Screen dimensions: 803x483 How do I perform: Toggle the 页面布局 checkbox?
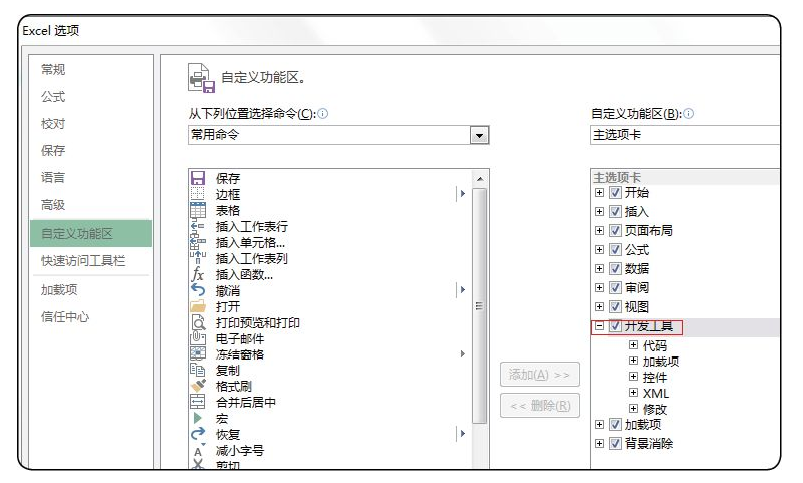click(x=615, y=230)
